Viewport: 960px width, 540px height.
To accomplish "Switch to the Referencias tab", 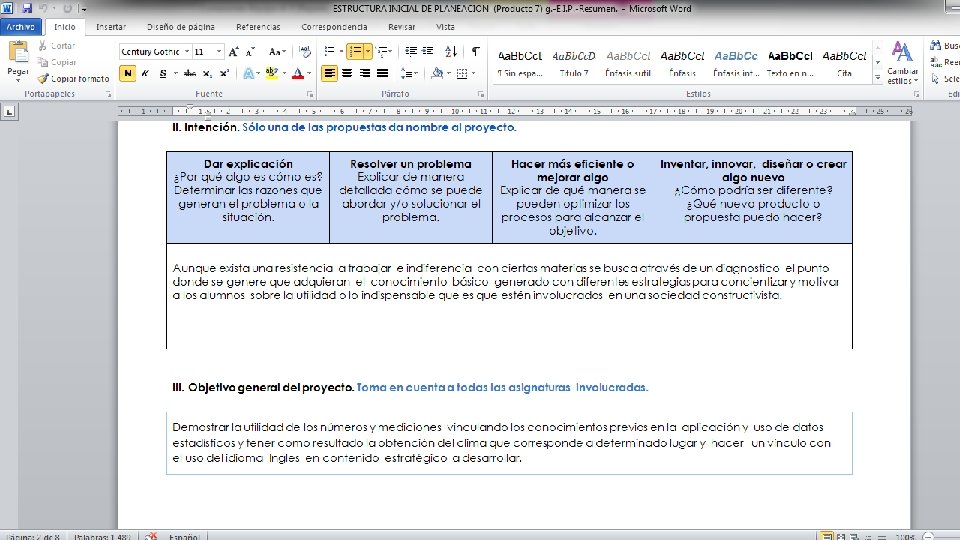I will (x=258, y=27).
